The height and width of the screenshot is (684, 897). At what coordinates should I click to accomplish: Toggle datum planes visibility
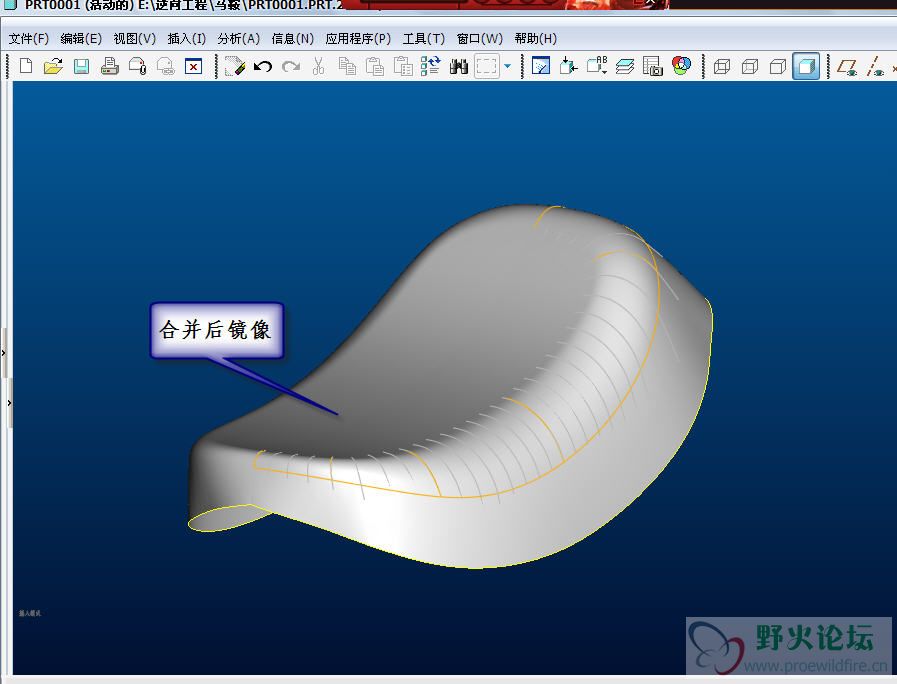pyautogui.click(x=847, y=67)
